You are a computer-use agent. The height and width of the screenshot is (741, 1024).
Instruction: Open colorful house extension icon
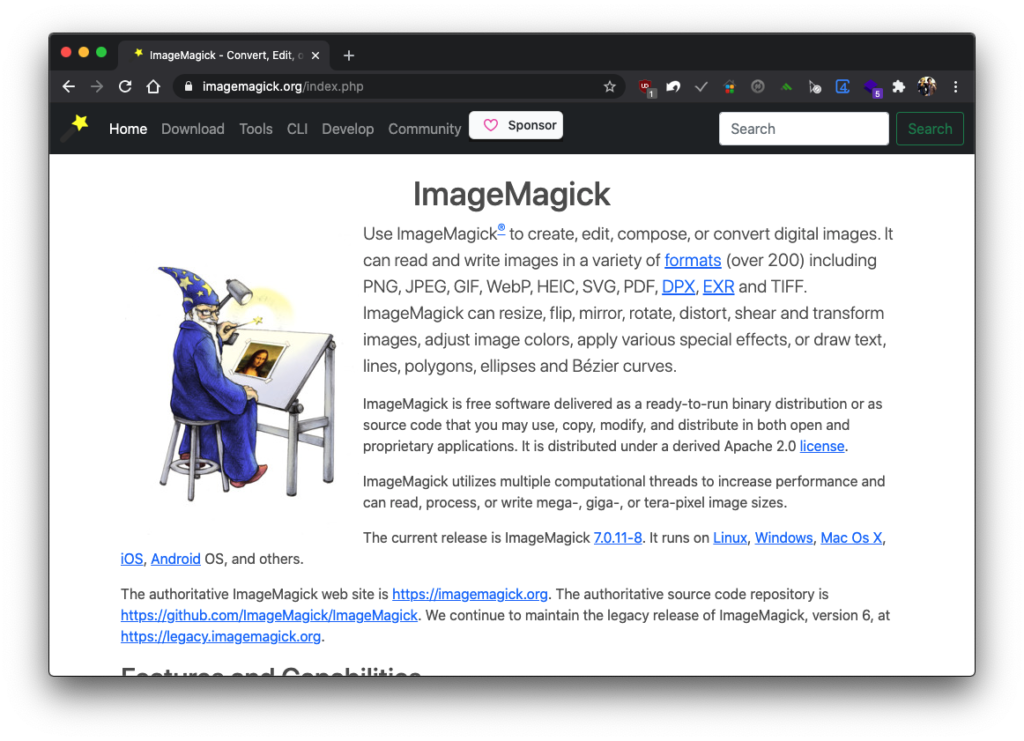tap(729, 87)
